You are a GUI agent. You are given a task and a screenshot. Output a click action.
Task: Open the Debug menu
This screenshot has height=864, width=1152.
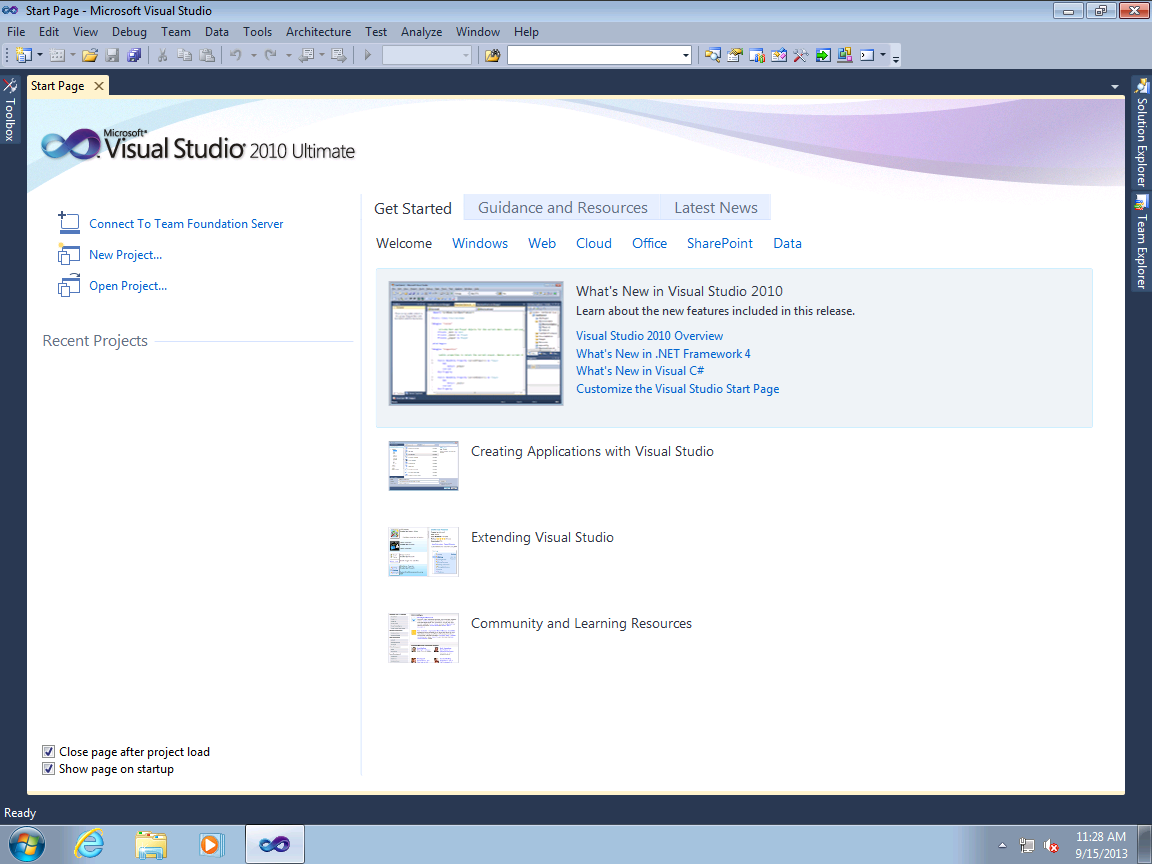coord(129,32)
